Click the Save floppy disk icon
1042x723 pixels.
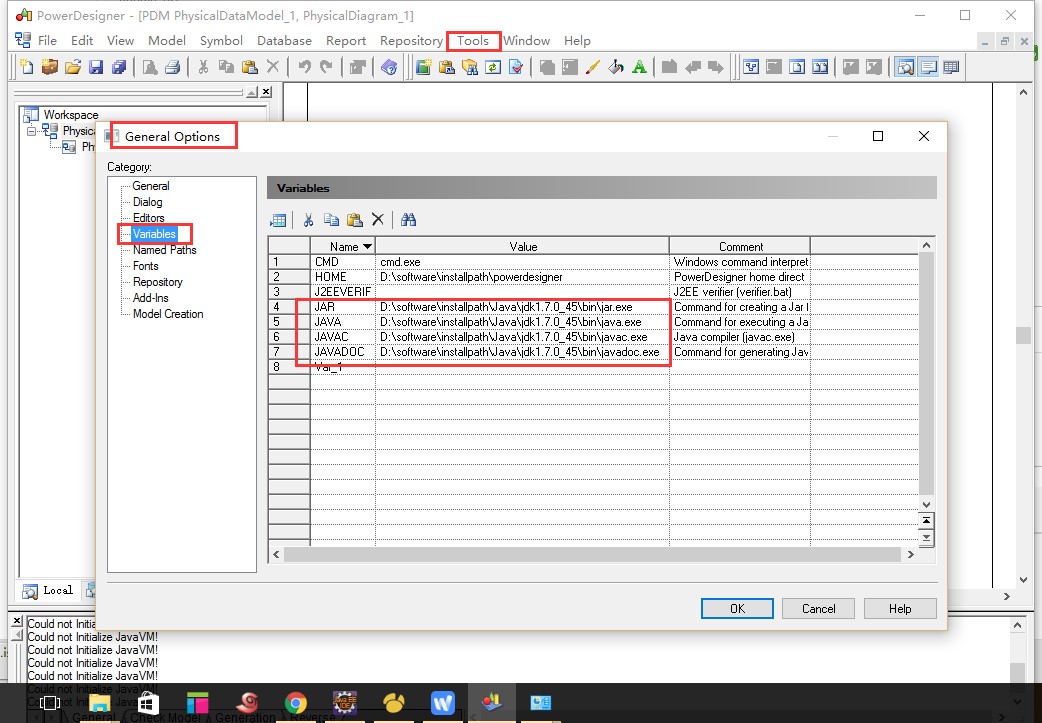(96, 66)
